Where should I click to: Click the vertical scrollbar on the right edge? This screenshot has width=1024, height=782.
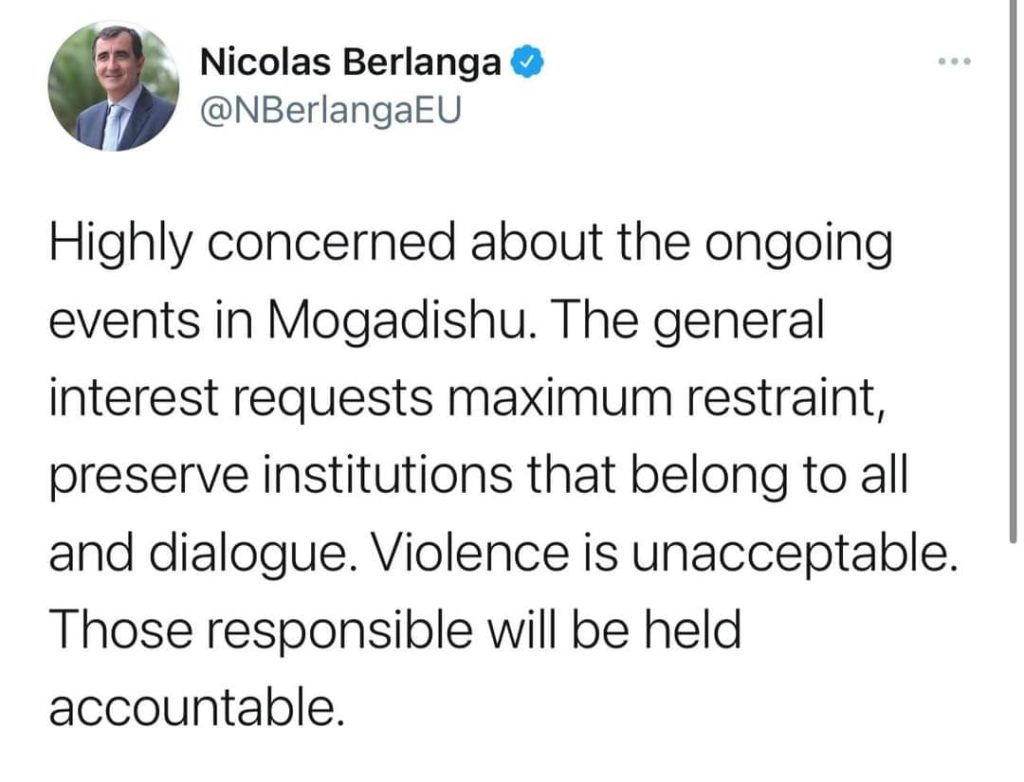[x=1012, y=271]
